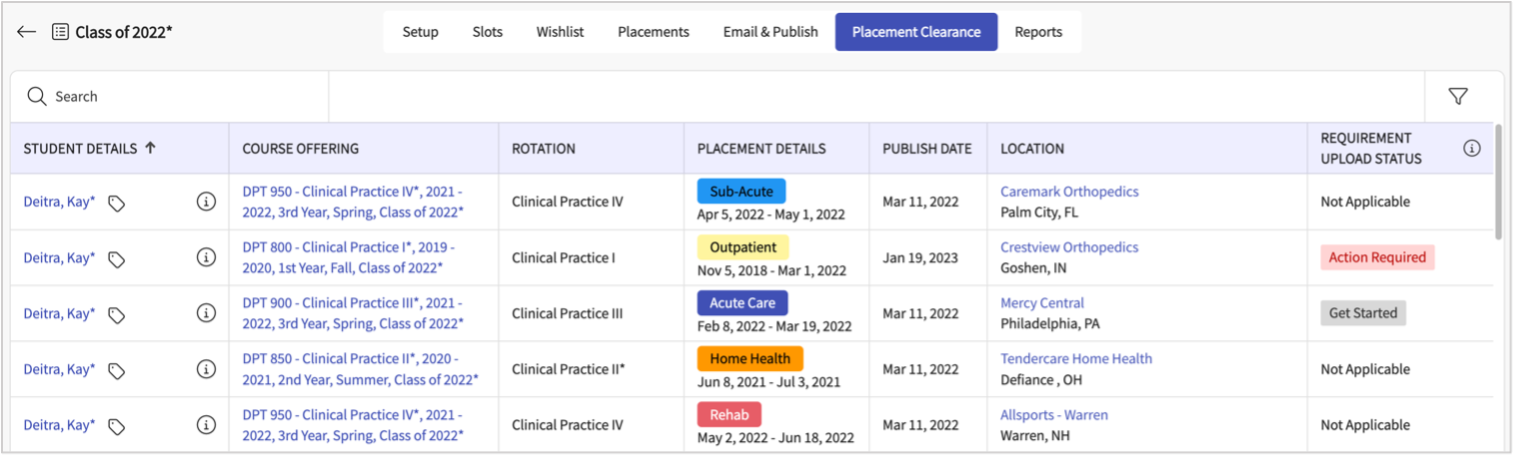The image size is (1515, 458).
Task: Go to the Wishlist tab
Action: pos(560,32)
